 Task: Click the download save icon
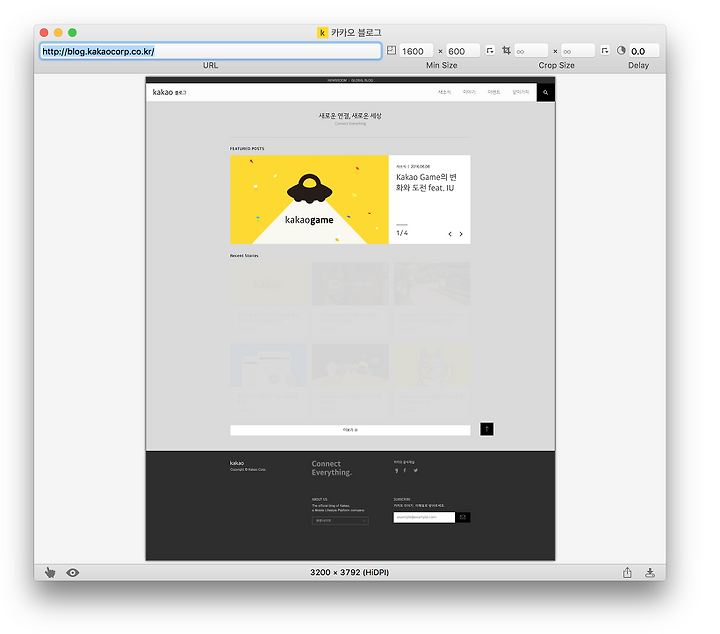[650, 572]
